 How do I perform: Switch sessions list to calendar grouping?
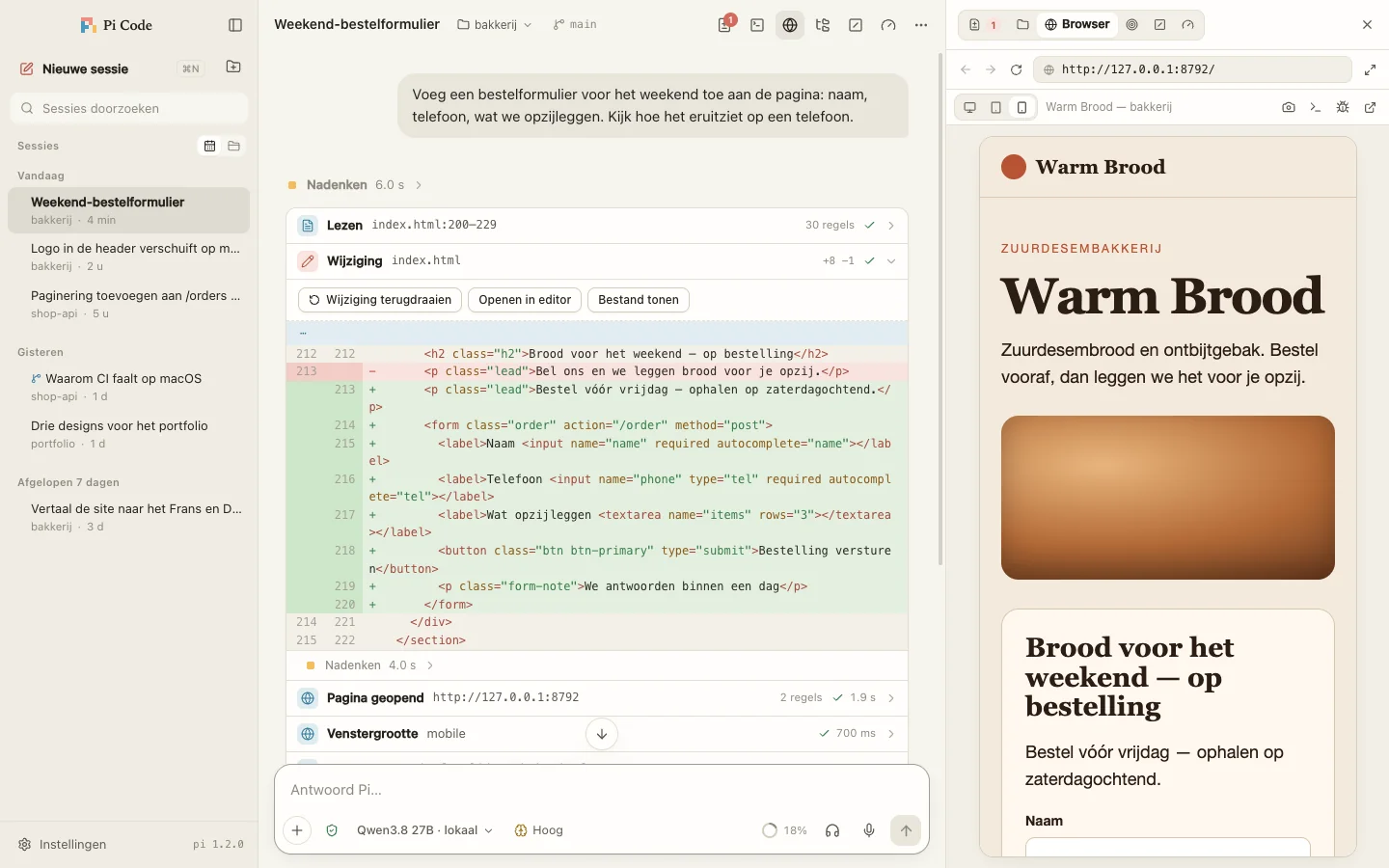(209, 146)
